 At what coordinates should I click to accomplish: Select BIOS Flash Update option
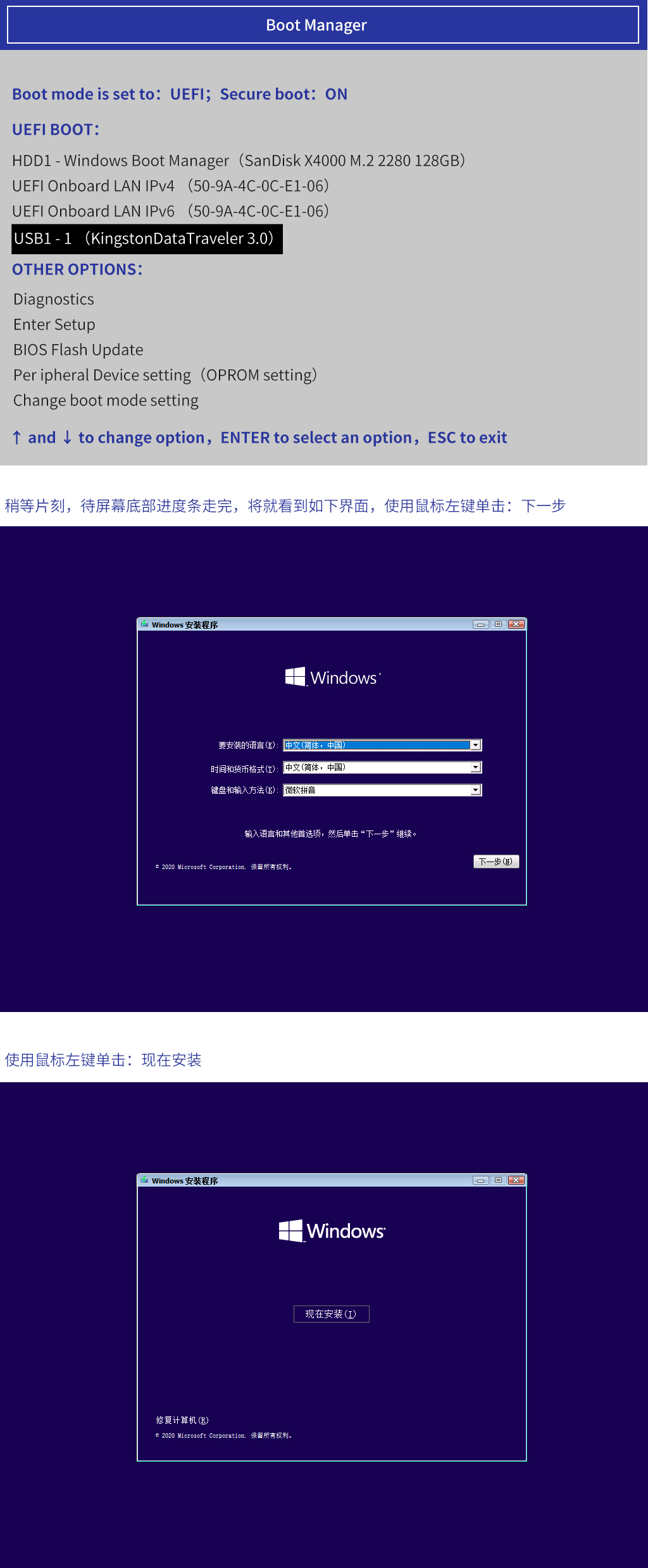[78, 350]
